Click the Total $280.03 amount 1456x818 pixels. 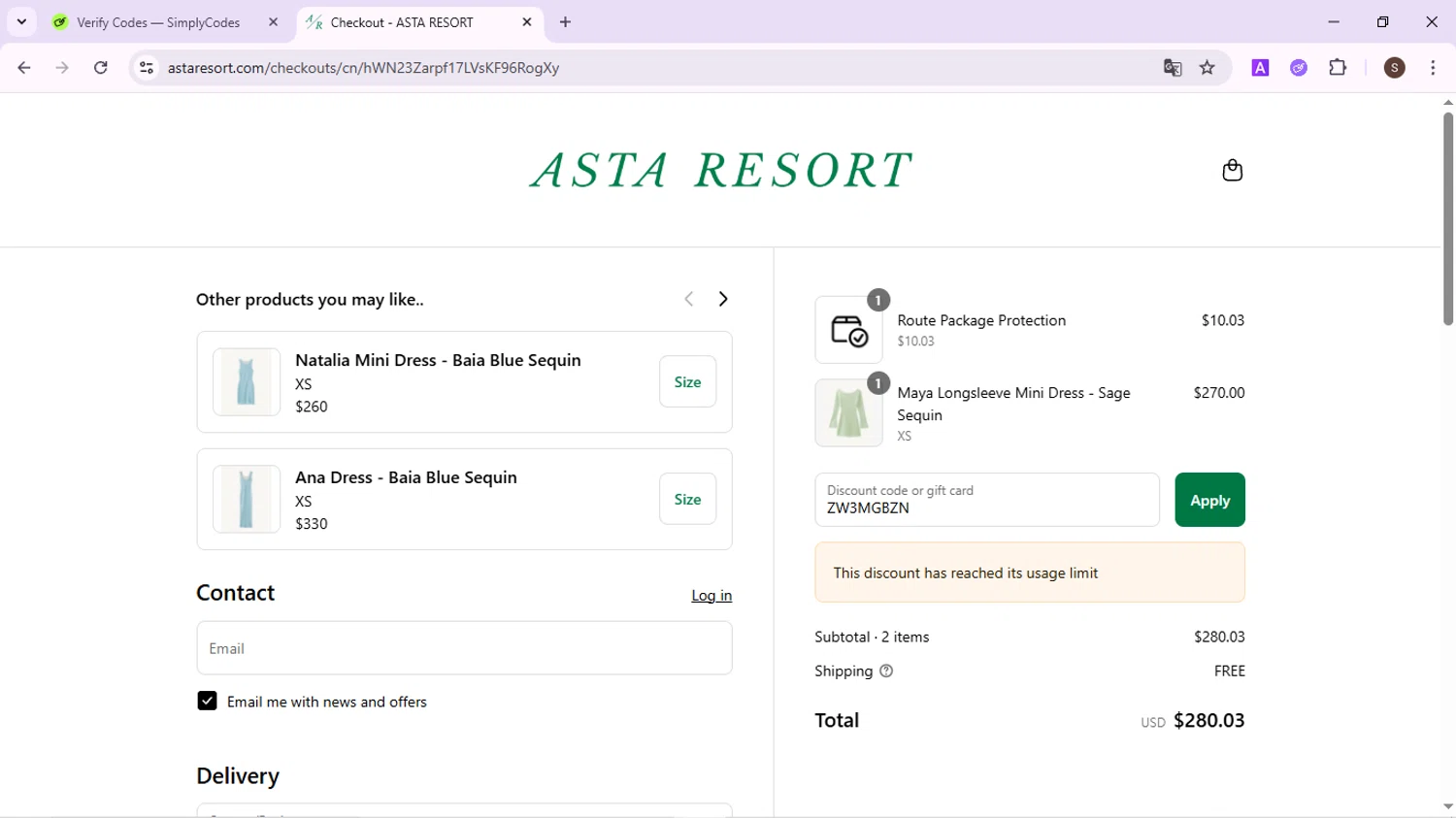(1208, 720)
